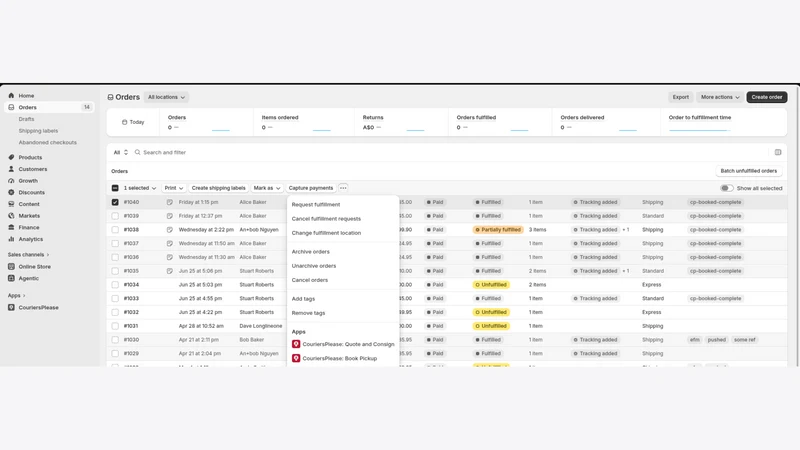Click the note icon on order #1035
800x450 pixels.
(169, 271)
